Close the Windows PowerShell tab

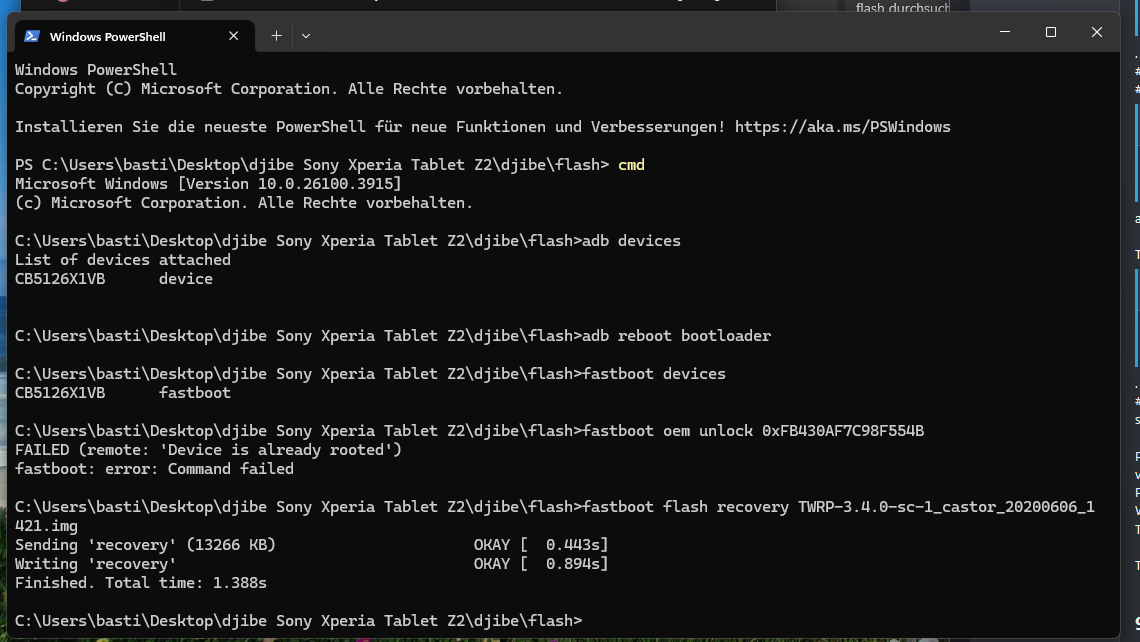(233, 36)
